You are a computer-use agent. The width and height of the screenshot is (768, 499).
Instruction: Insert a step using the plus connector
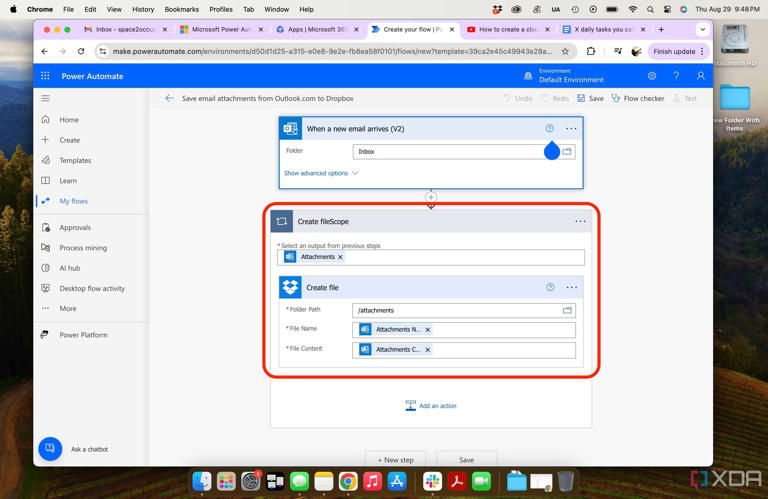click(x=431, y=197)
